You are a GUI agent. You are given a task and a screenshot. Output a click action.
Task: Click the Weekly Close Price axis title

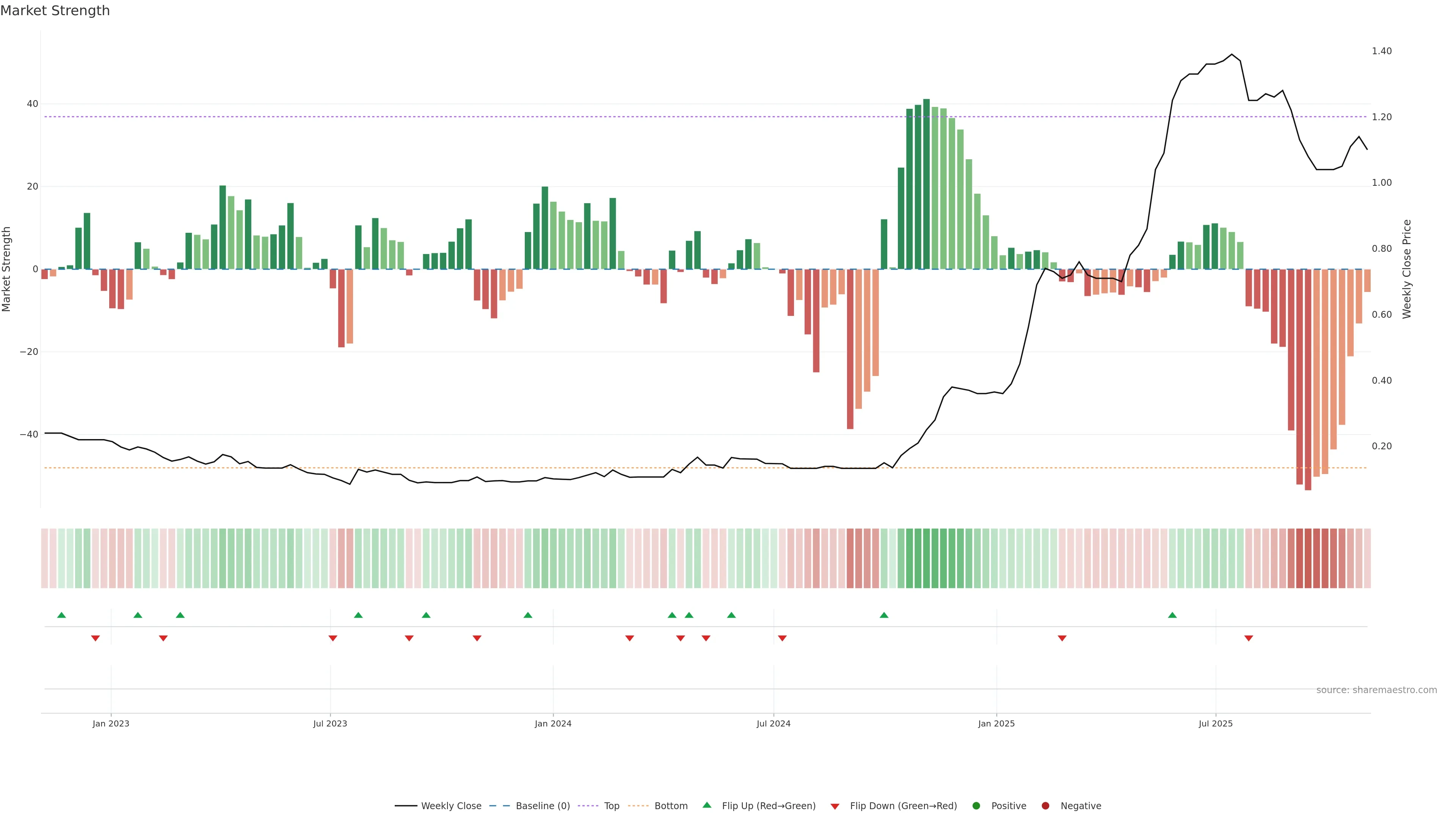pos(1407,269)
